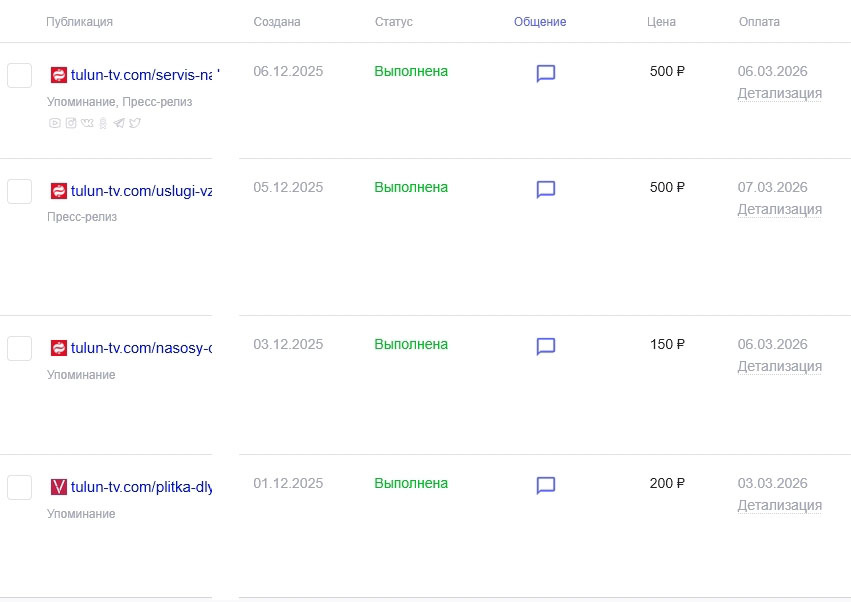Screen dimensions: 851x602
Task: Tick the checkbox for tulun-tv.com/servis-na row
Action: pyautogui.click(x=20, y=75)
